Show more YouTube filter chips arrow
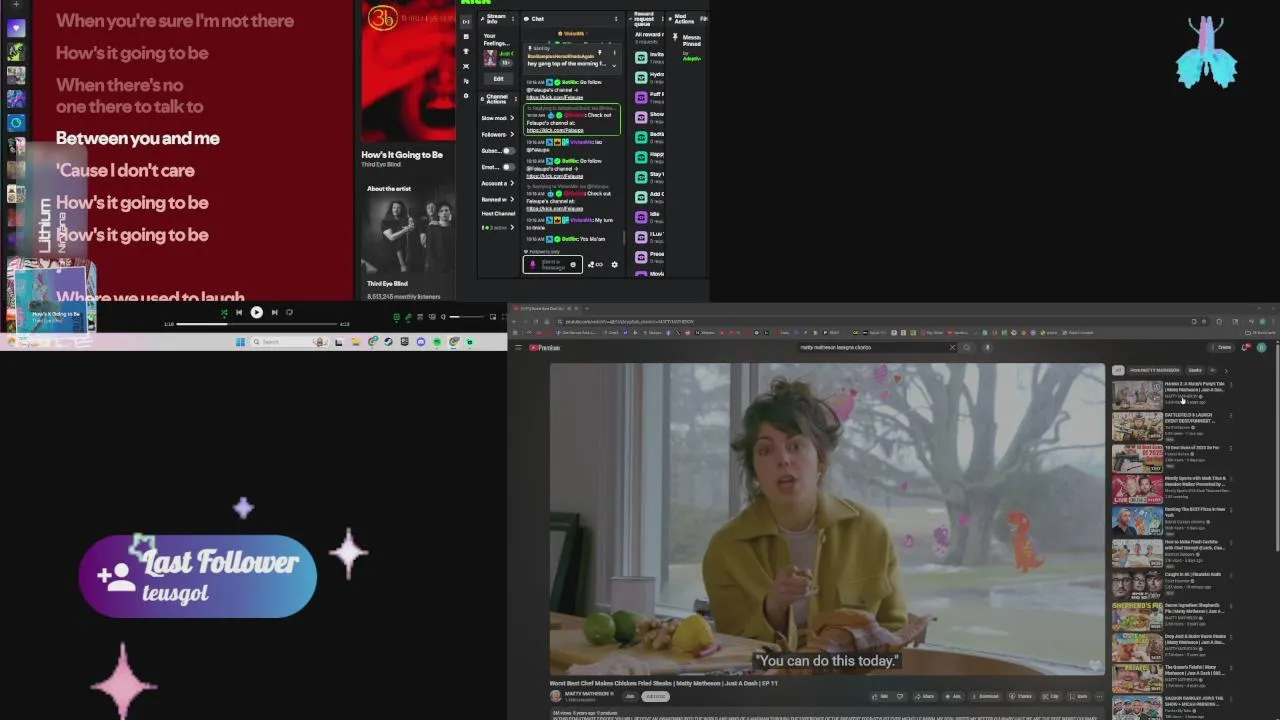 click(1226, 371)
